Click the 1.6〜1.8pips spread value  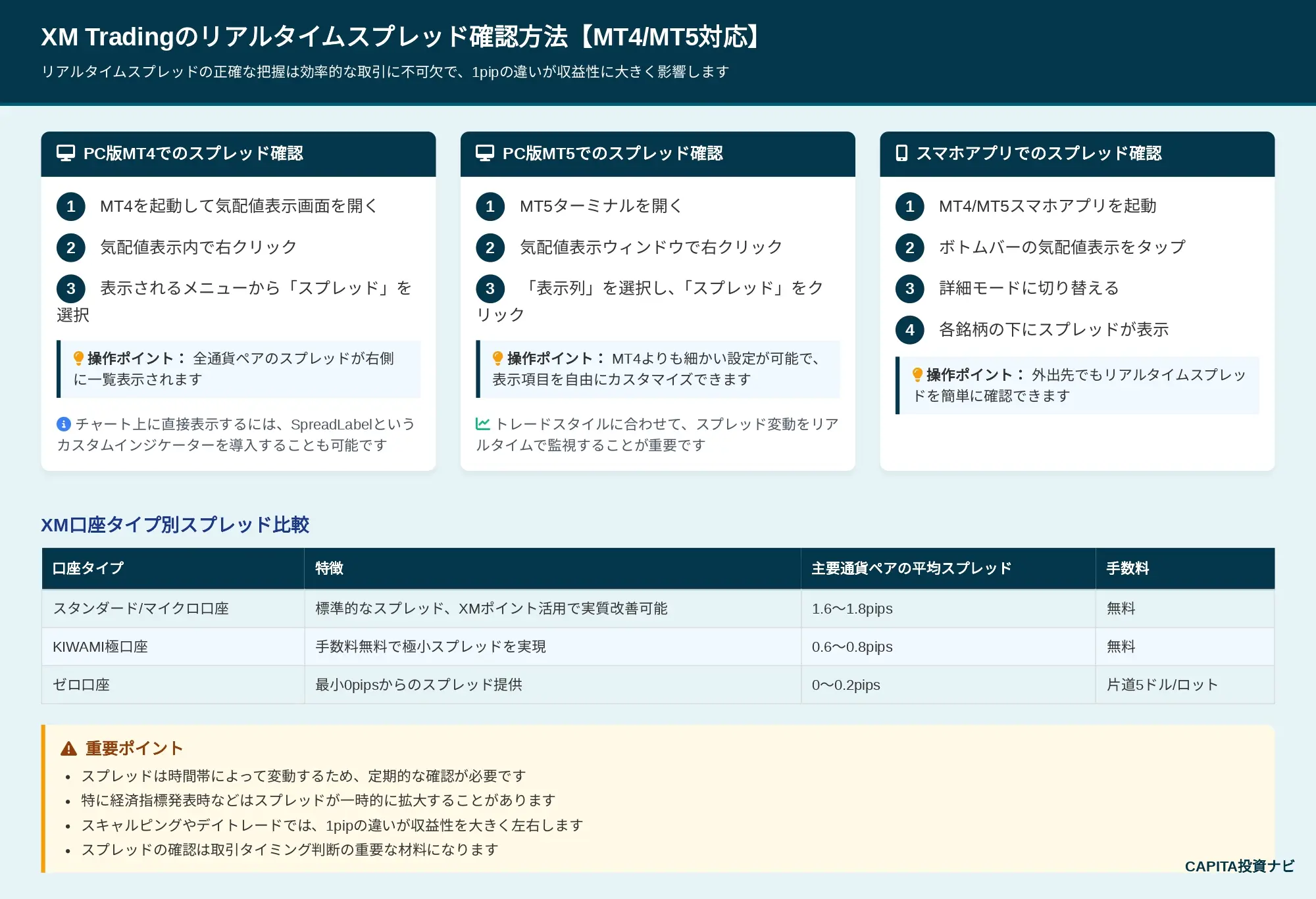852,608
